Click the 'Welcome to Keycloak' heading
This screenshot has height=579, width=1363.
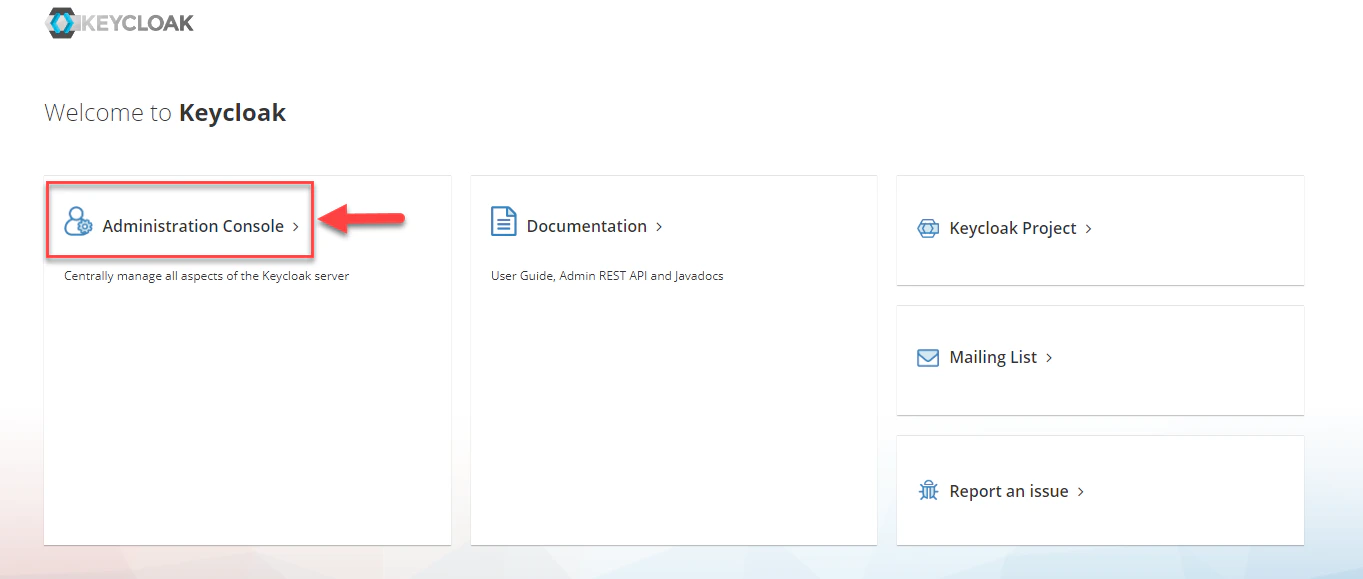click(165, 112)
